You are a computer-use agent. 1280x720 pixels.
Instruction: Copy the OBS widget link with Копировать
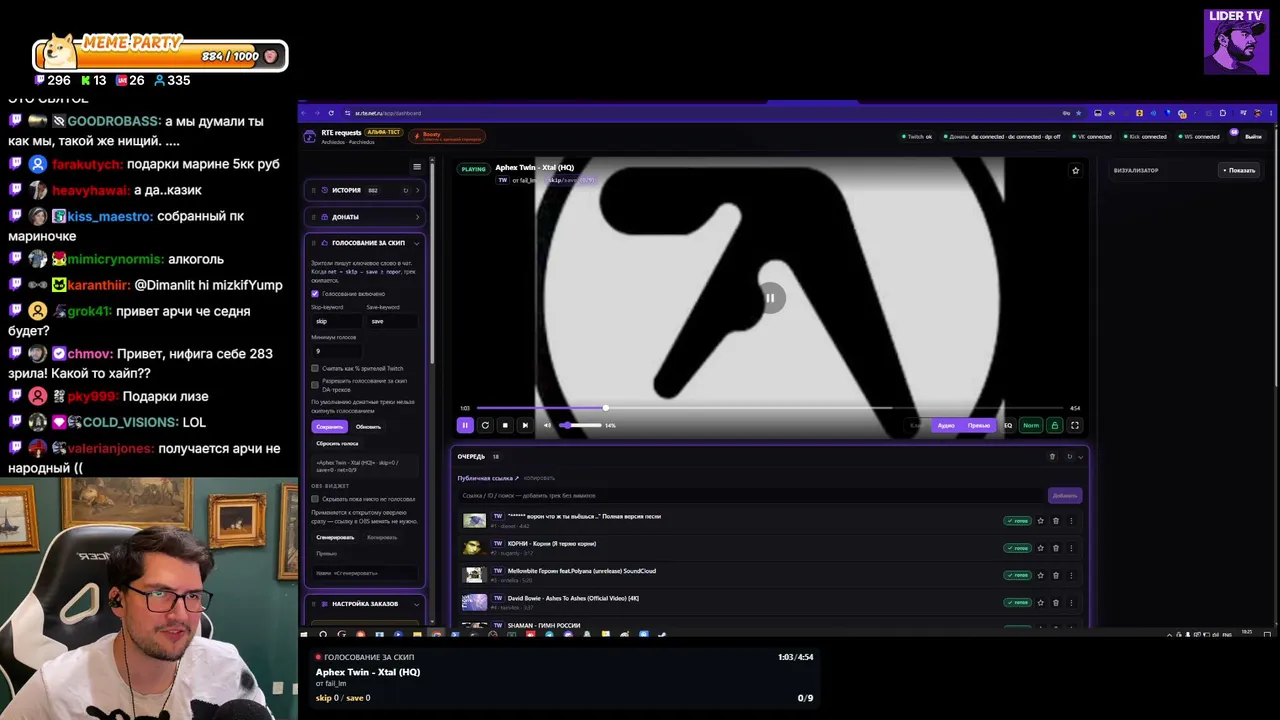pos(382,537)
